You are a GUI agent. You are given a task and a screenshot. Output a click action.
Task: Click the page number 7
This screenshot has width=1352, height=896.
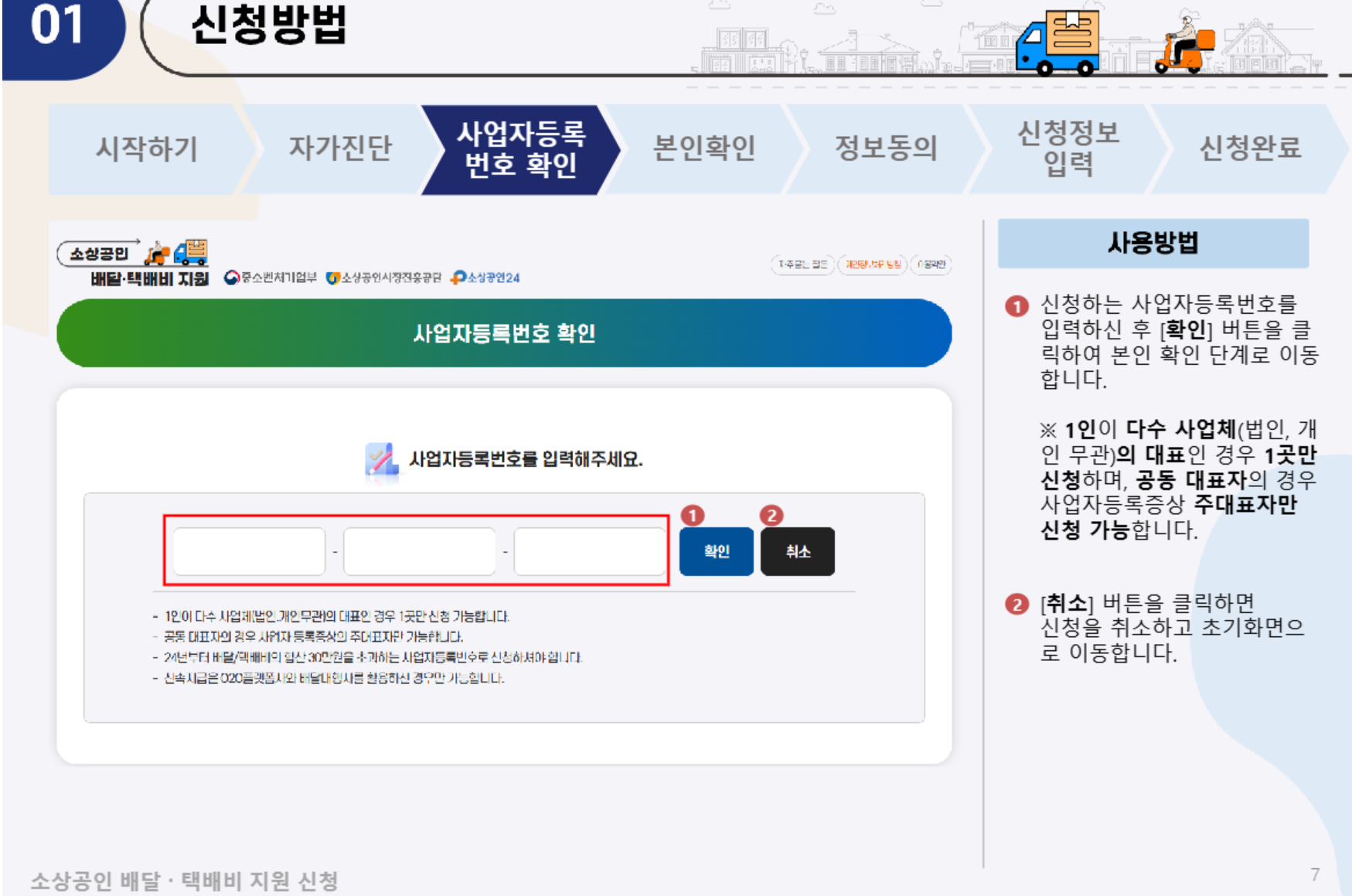1315,874
